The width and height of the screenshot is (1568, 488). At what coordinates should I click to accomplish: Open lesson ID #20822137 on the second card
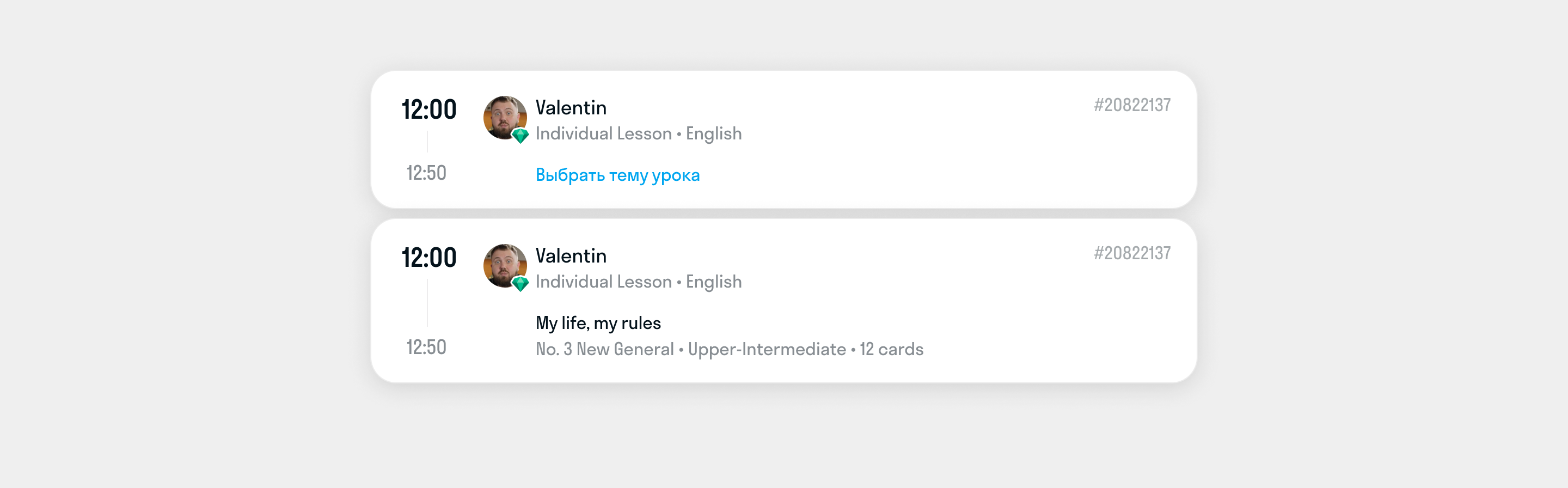1134,253
